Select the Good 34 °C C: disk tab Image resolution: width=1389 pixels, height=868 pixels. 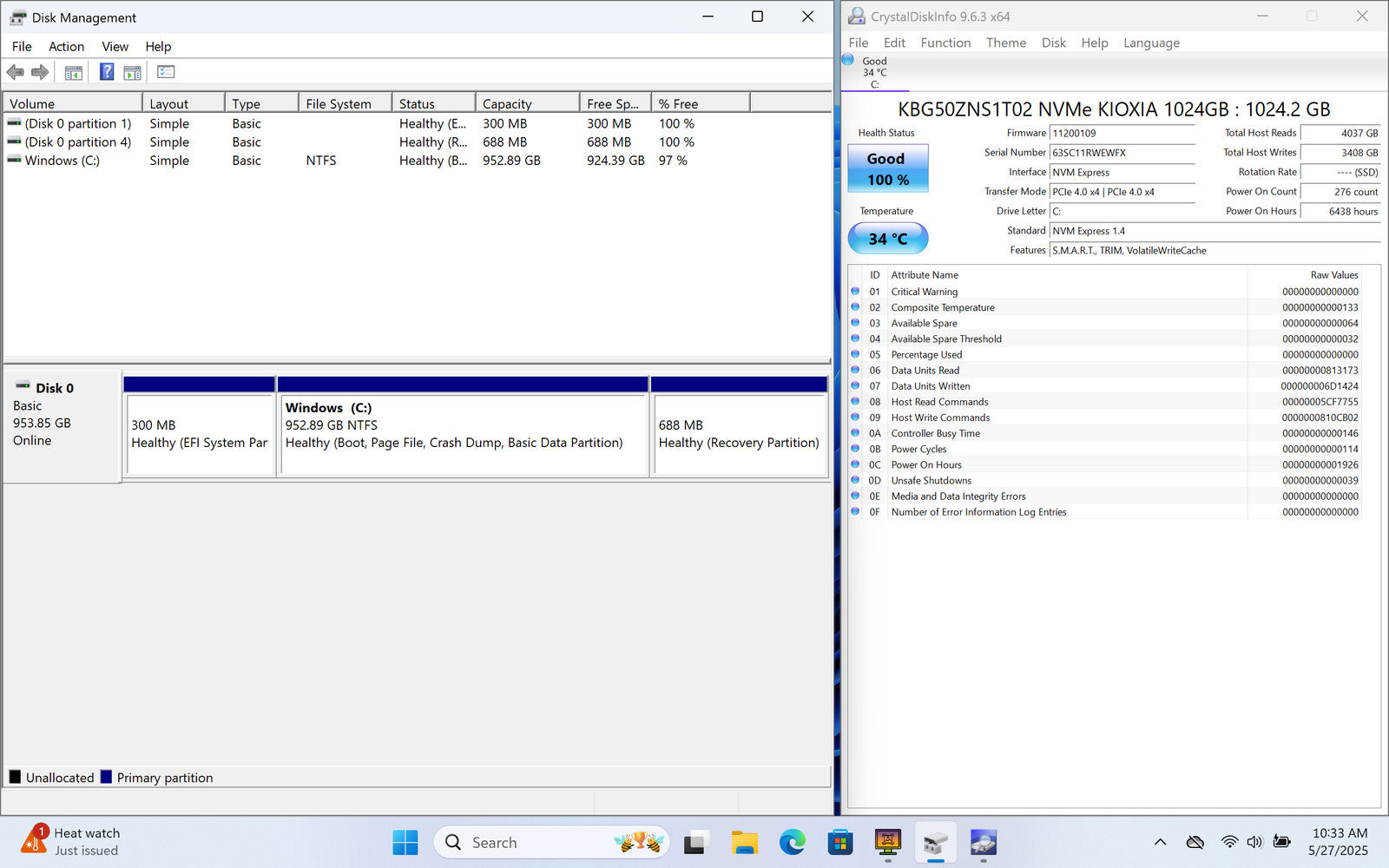pos(875,72)
